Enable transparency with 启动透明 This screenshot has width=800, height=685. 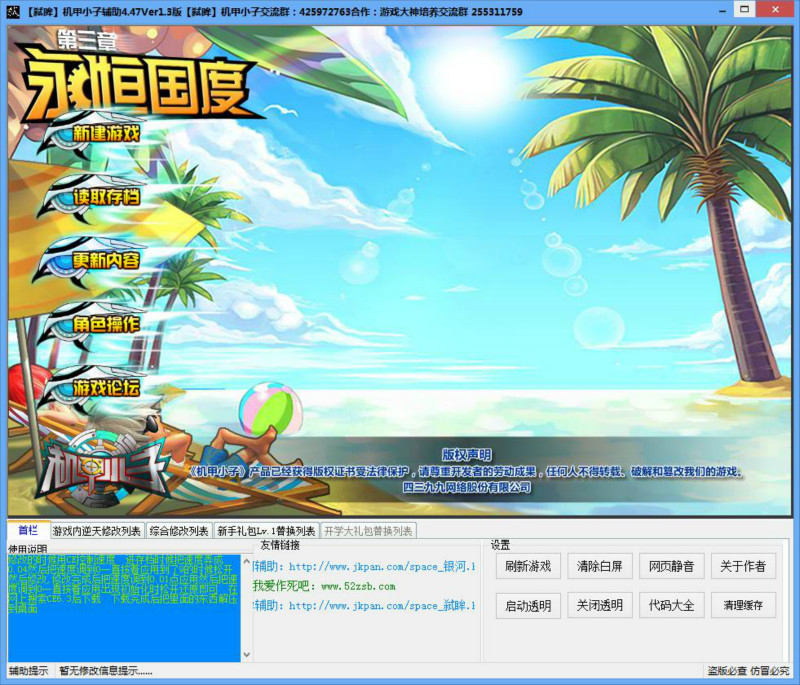pyautogui.click(x=528, y=605)
